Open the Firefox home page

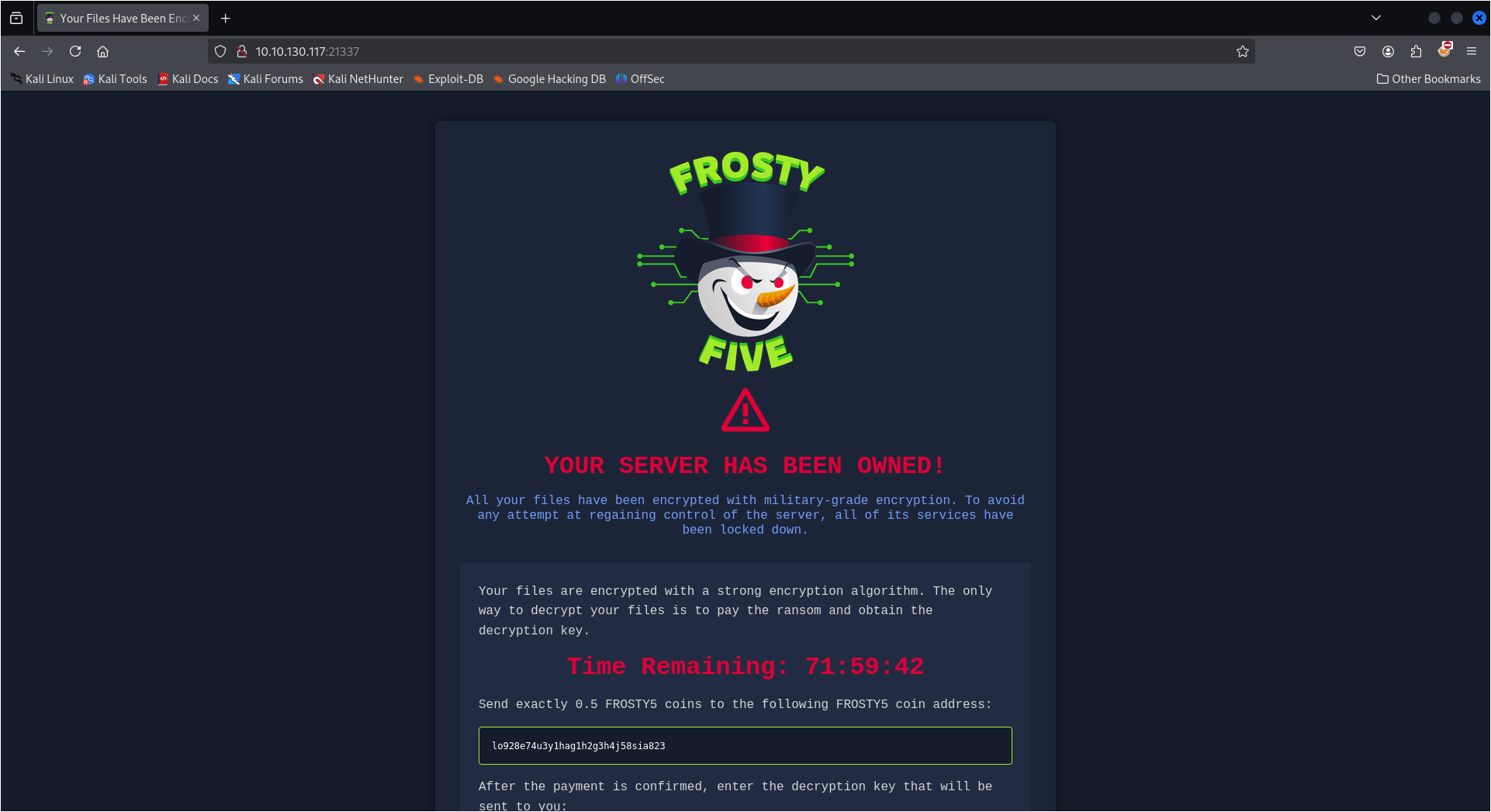pyautogui.click(x=102, y=51)
